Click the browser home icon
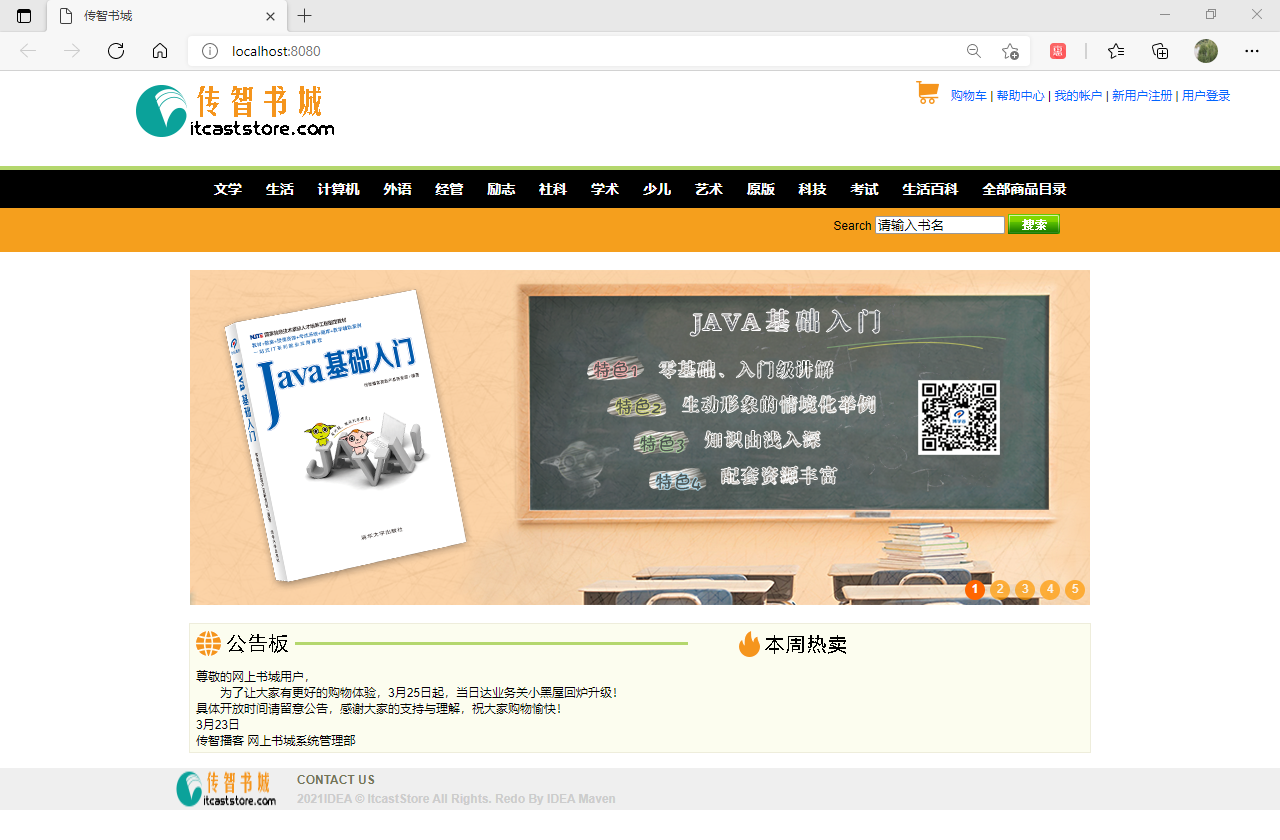 (160, 51)
